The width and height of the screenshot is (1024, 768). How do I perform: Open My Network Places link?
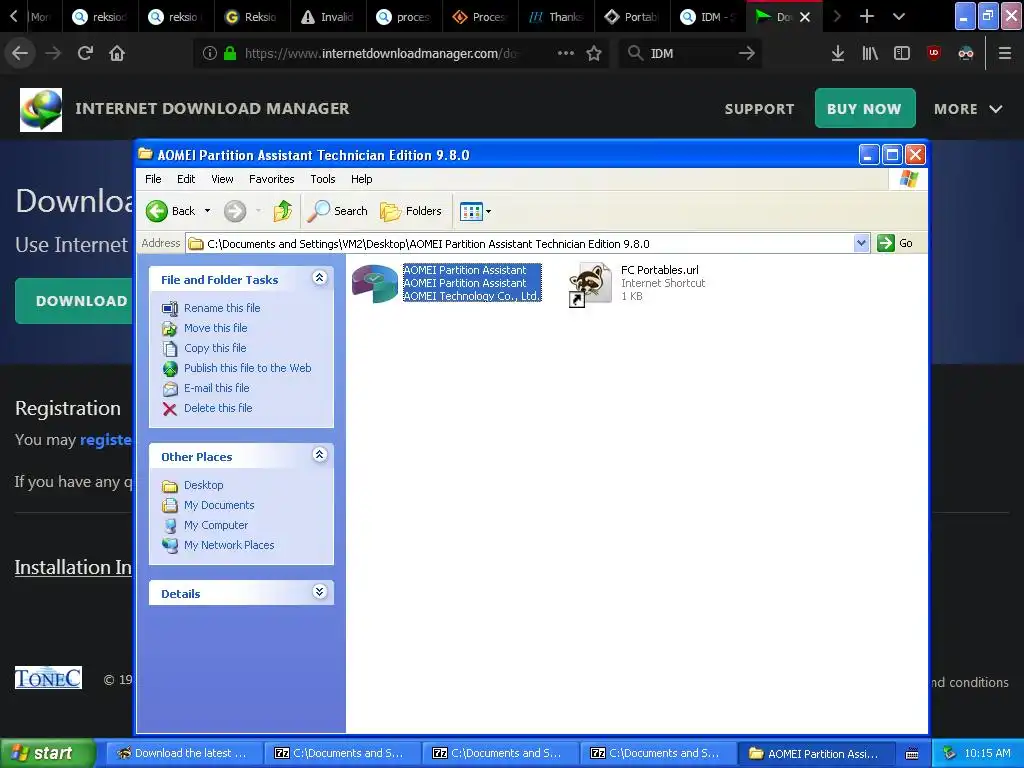tap(229, 545)
